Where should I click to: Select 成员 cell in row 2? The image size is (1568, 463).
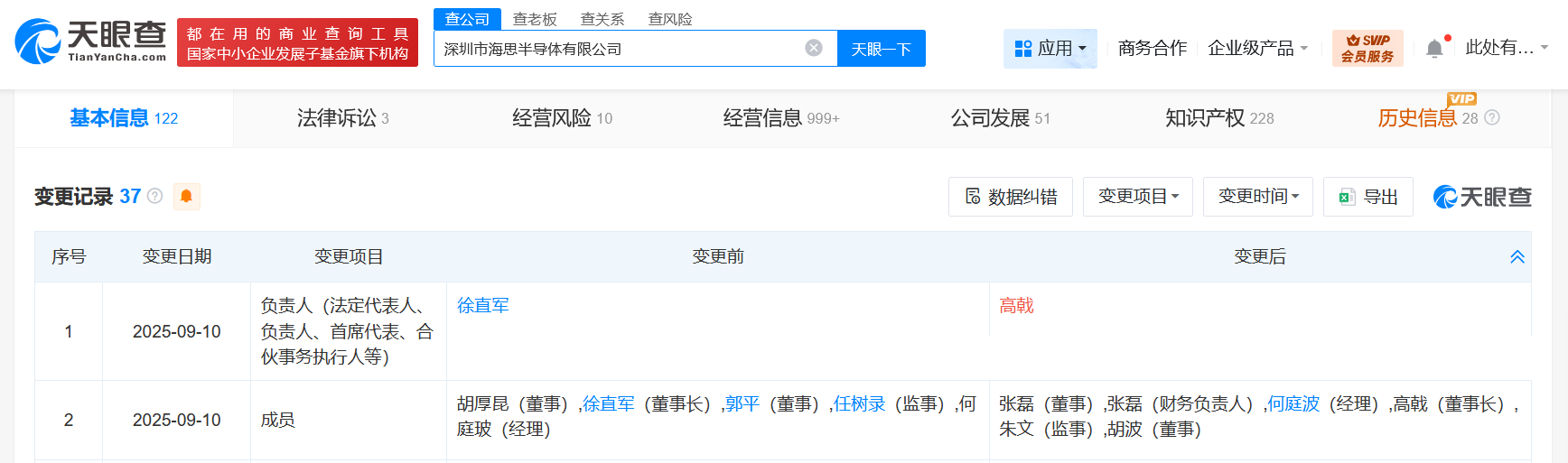(x=349, y=421)
